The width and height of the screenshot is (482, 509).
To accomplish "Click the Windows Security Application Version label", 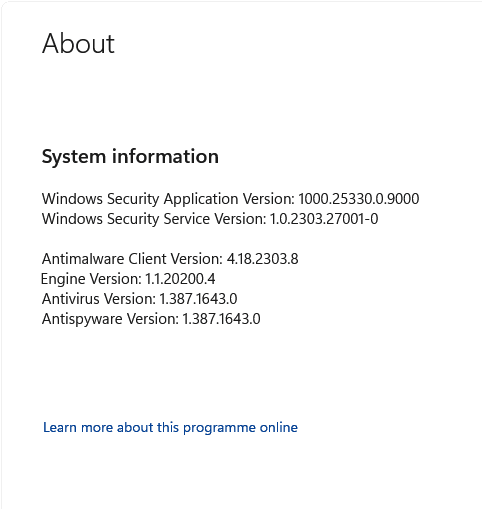I will pyautogui.click(x=168, y=199).
